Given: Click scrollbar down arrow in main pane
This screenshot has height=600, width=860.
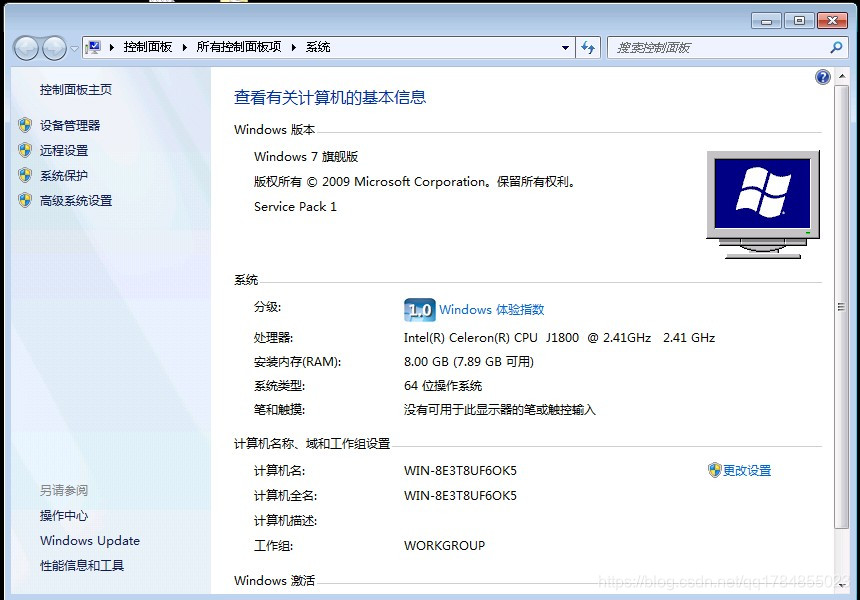Looking at the screenshot, I should [841, 585].
